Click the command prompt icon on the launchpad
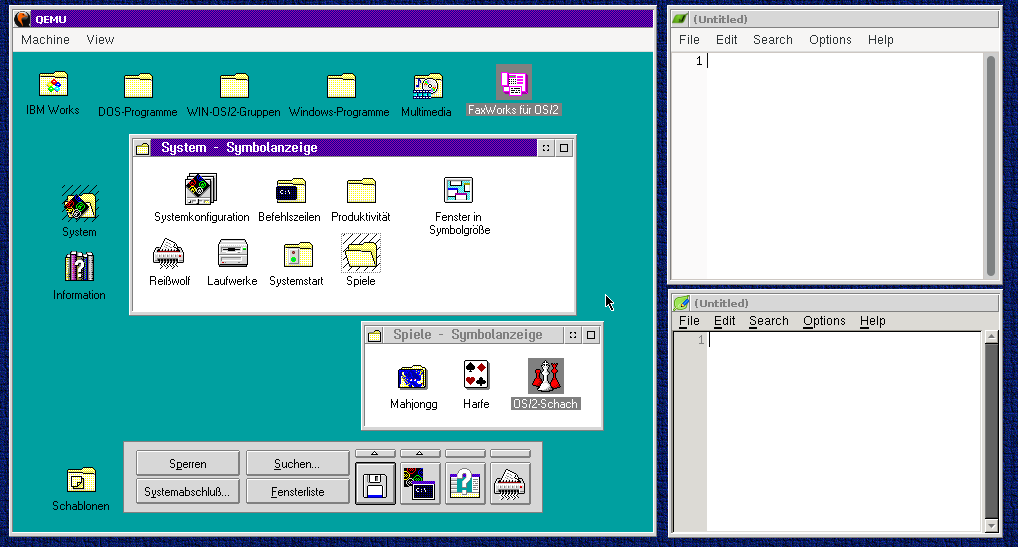Image resolution: width=1018 pixels, height=547 pixels. pos(420,484)
